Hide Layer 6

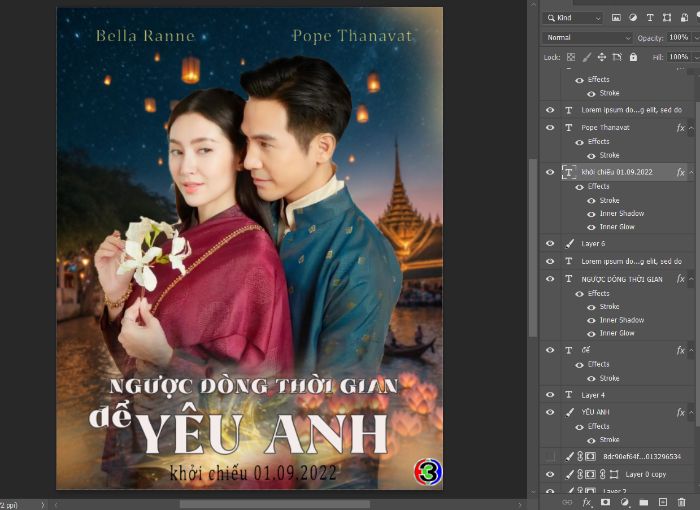click(550, 244)
